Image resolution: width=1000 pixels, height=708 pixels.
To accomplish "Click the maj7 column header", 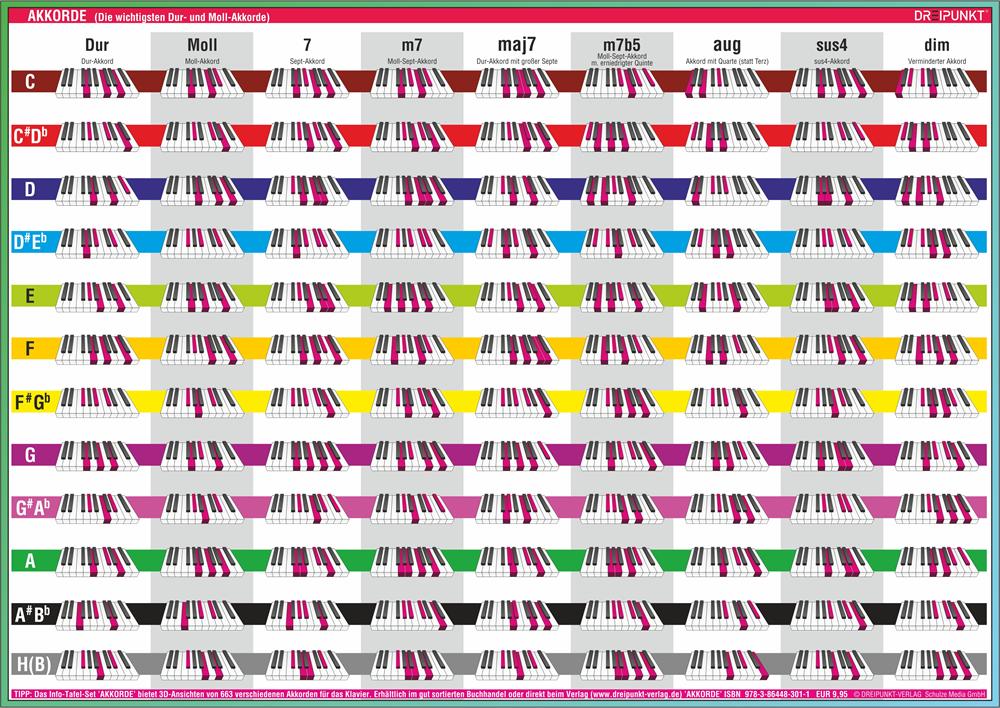I will tap(516, 46).
